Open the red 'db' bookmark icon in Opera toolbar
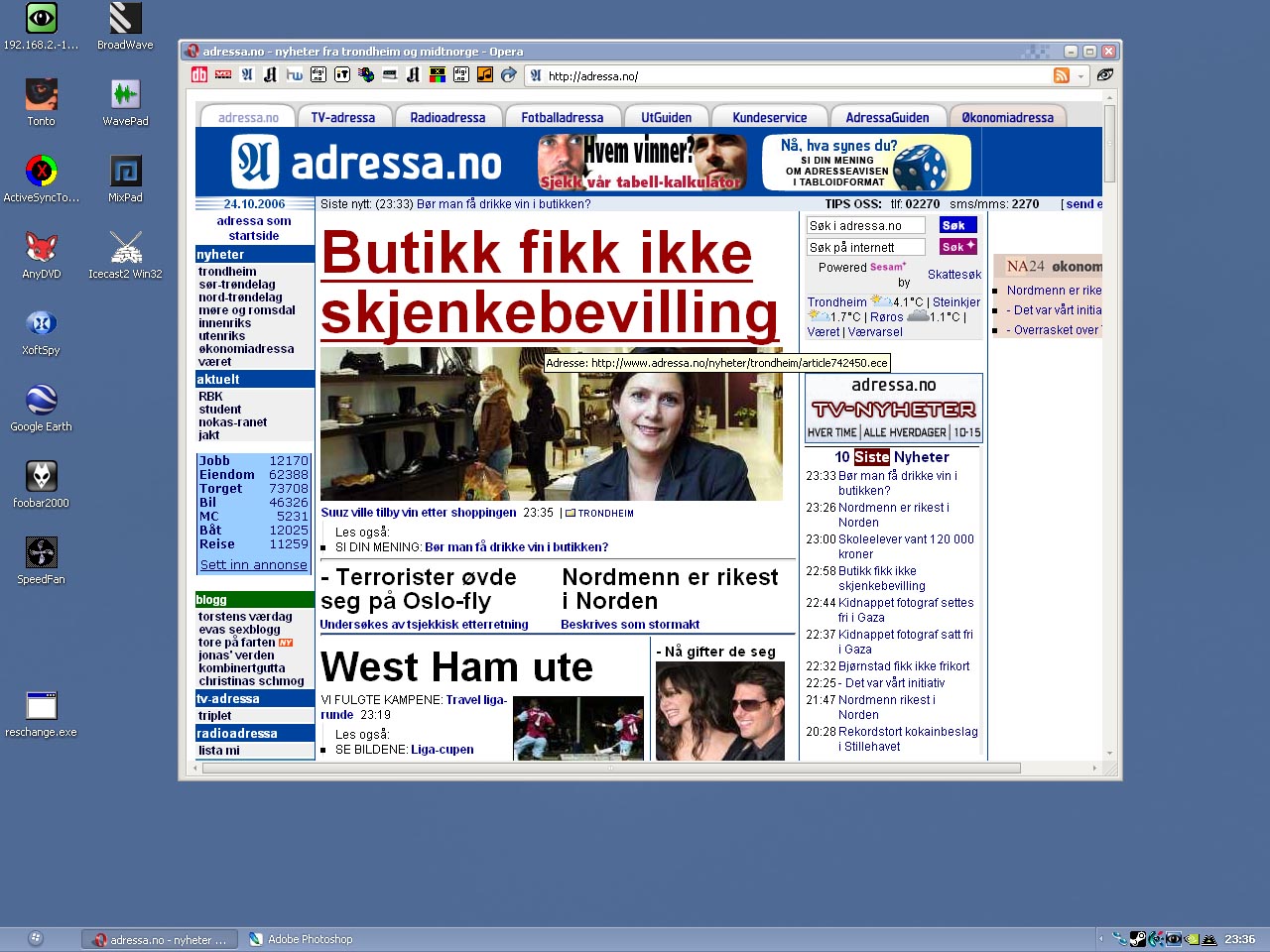Screen dimensions: 1270x952 pyautogui.click(x=199, y=74)
